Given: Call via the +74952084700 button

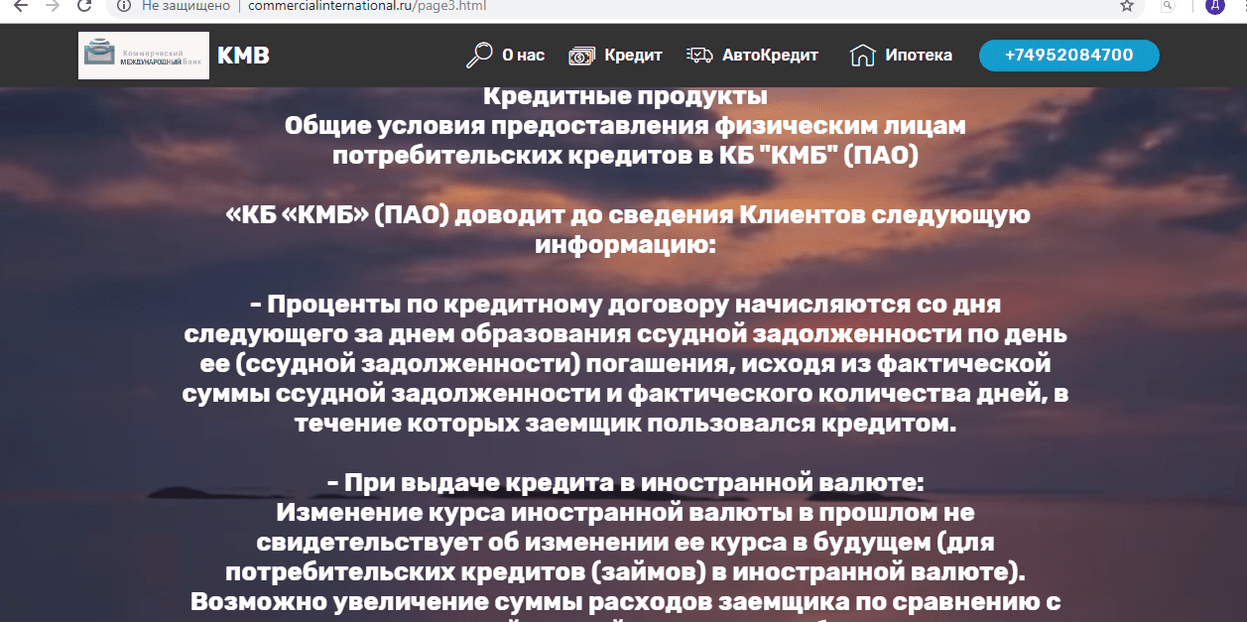Looking at the screenshot, I should (1068, 55).
